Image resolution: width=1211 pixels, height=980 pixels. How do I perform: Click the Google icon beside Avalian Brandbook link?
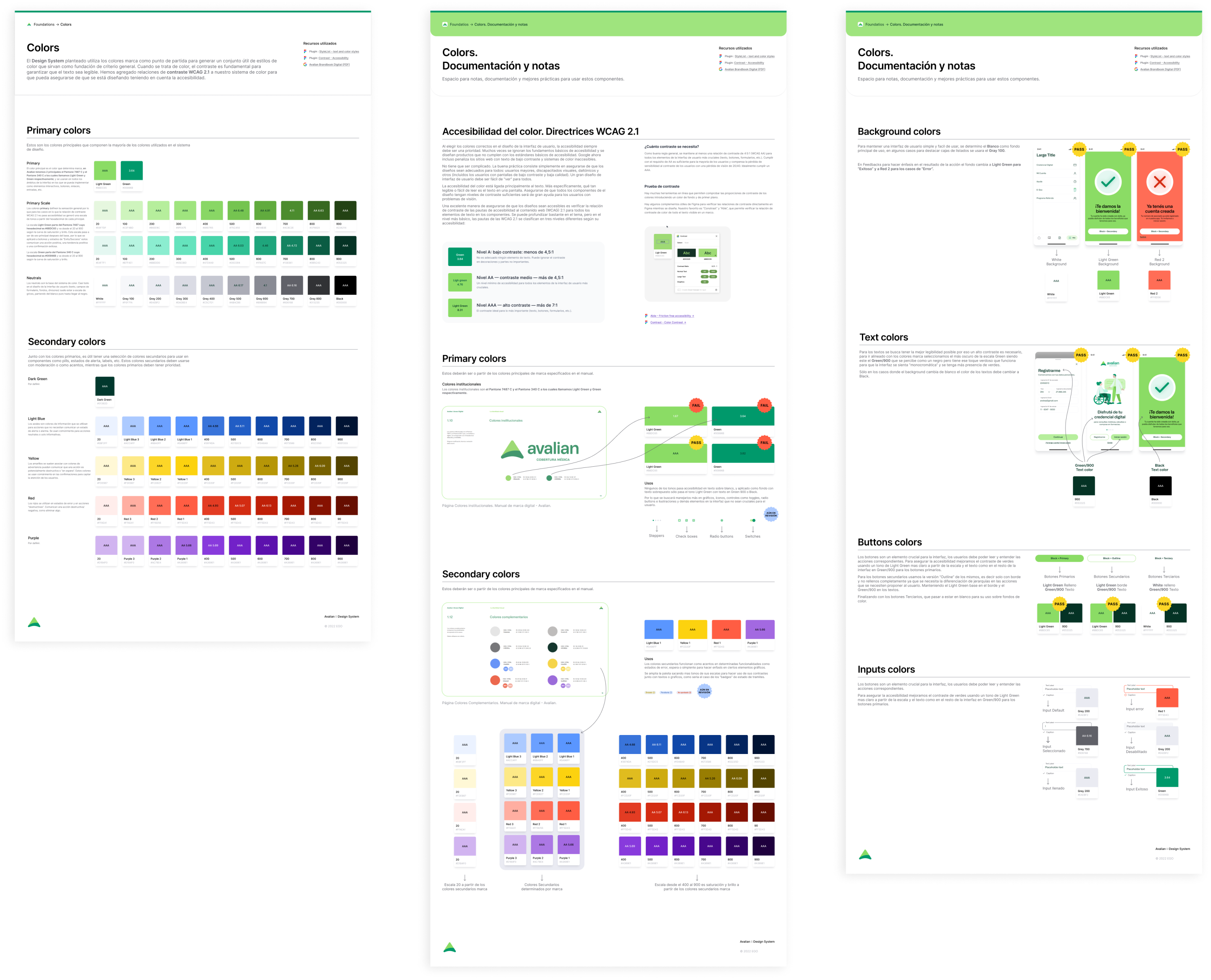(305, 65)
